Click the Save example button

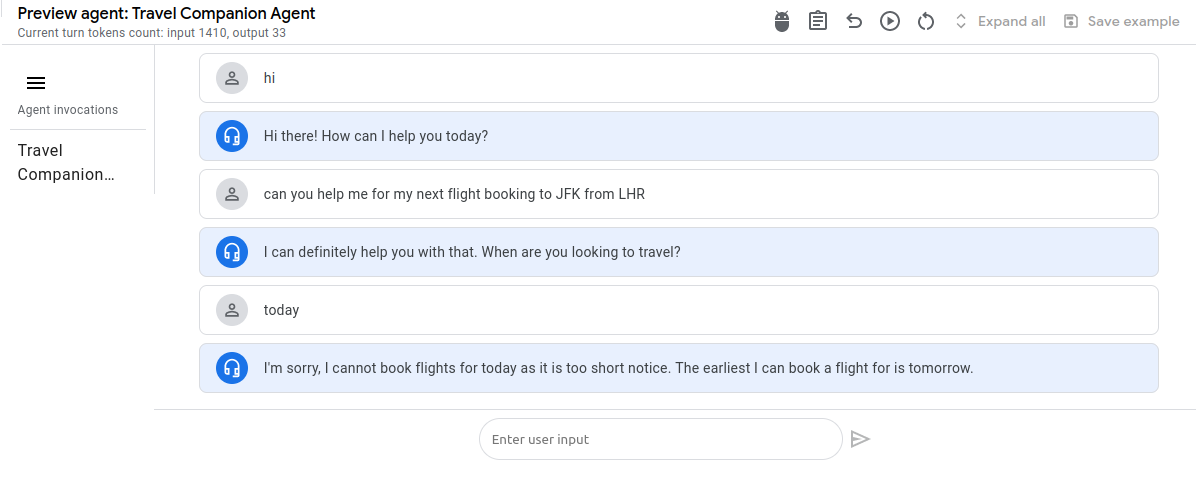coord(1122,21)
